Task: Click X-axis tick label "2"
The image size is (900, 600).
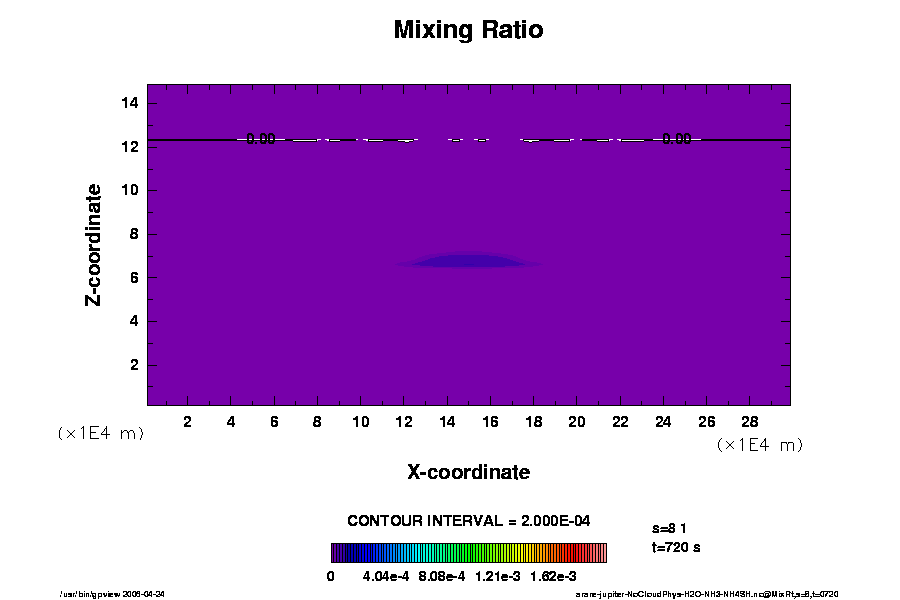Action: coord(187,422)
